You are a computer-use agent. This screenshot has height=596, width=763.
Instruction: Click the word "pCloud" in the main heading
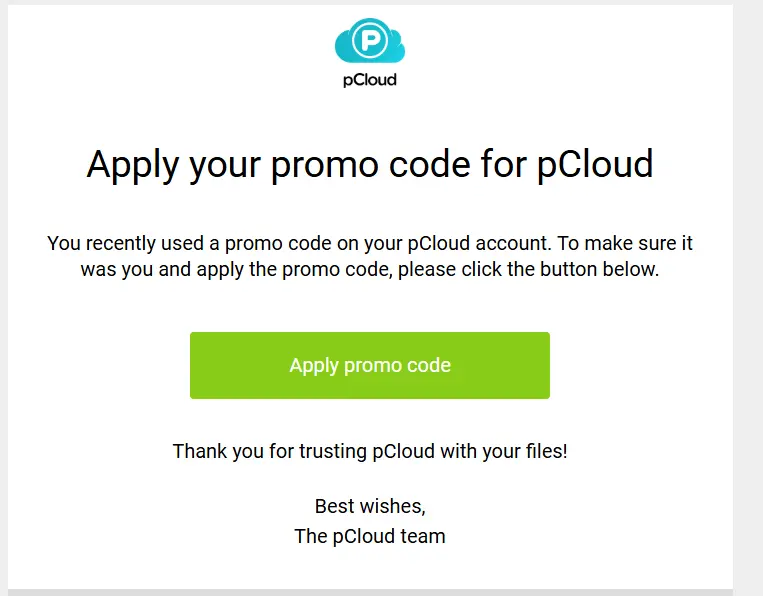595,165
